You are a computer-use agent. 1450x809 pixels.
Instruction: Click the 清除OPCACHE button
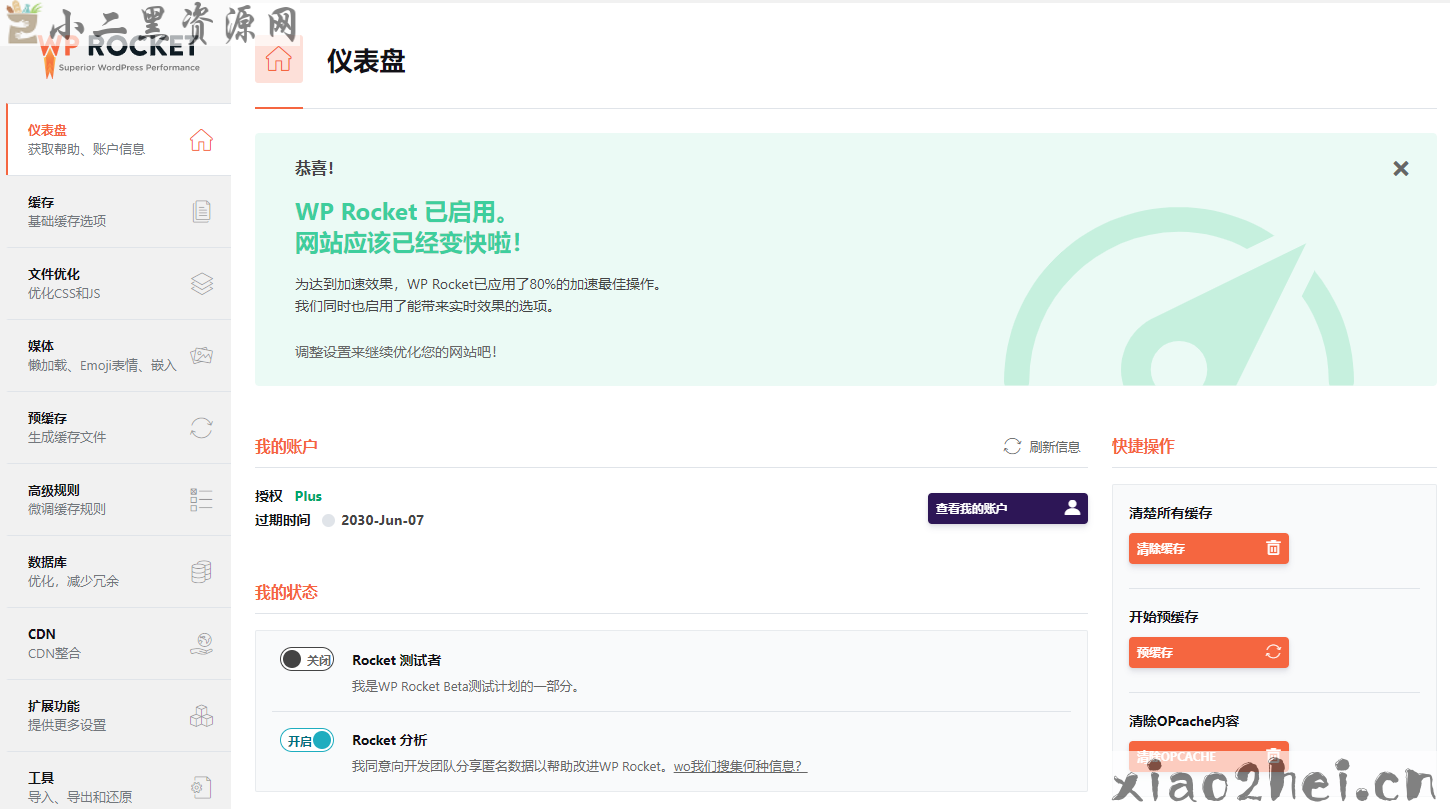tap(1208, 756)
